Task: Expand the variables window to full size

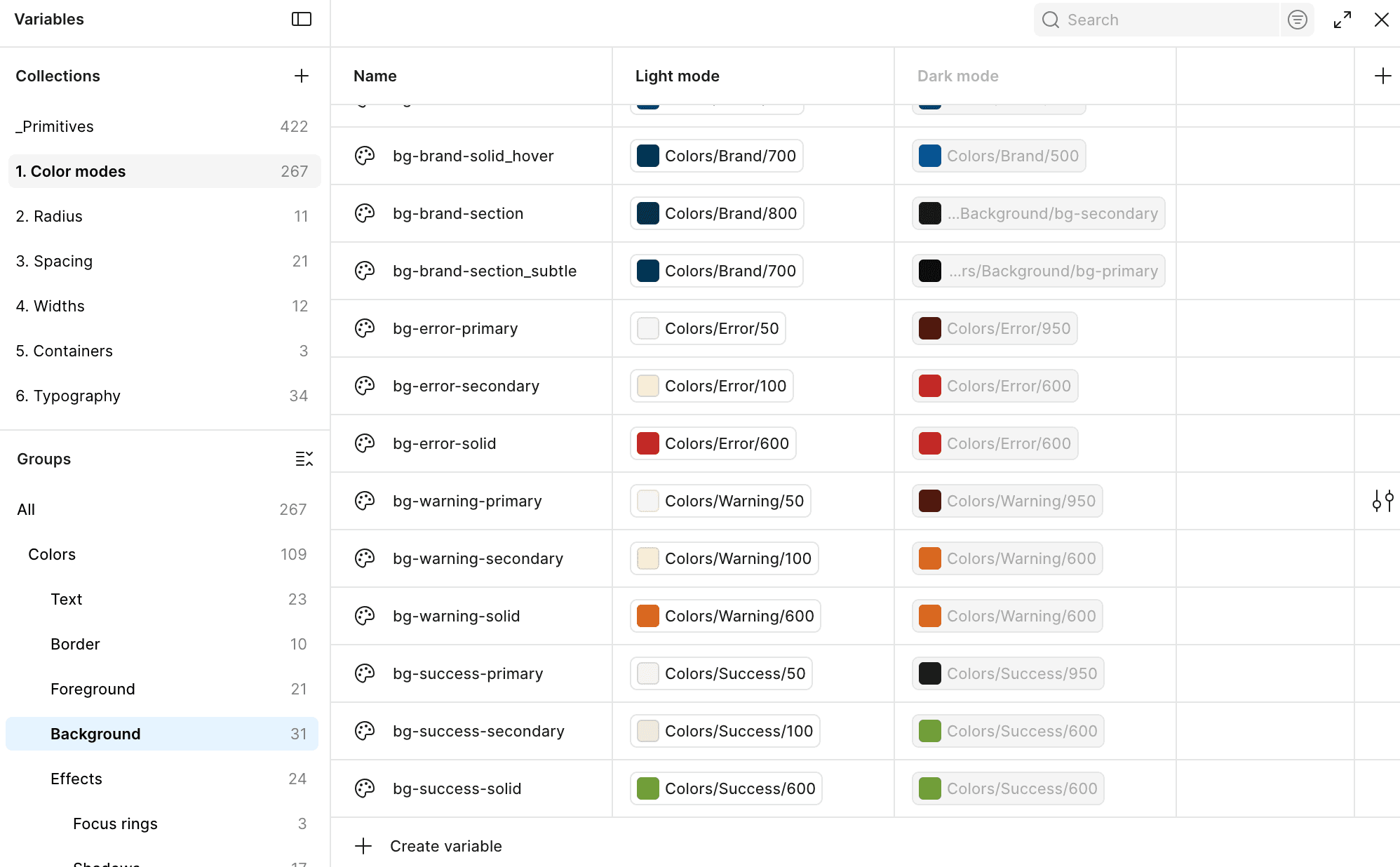Action: pos(1342,20)
